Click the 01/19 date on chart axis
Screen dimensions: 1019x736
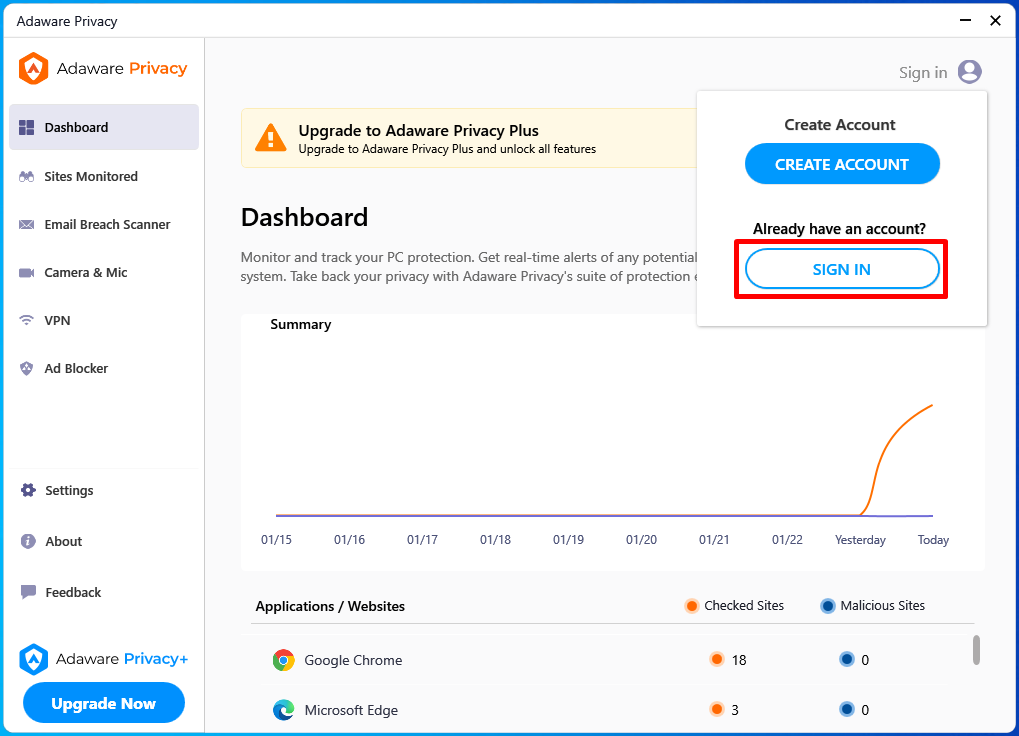568,540
